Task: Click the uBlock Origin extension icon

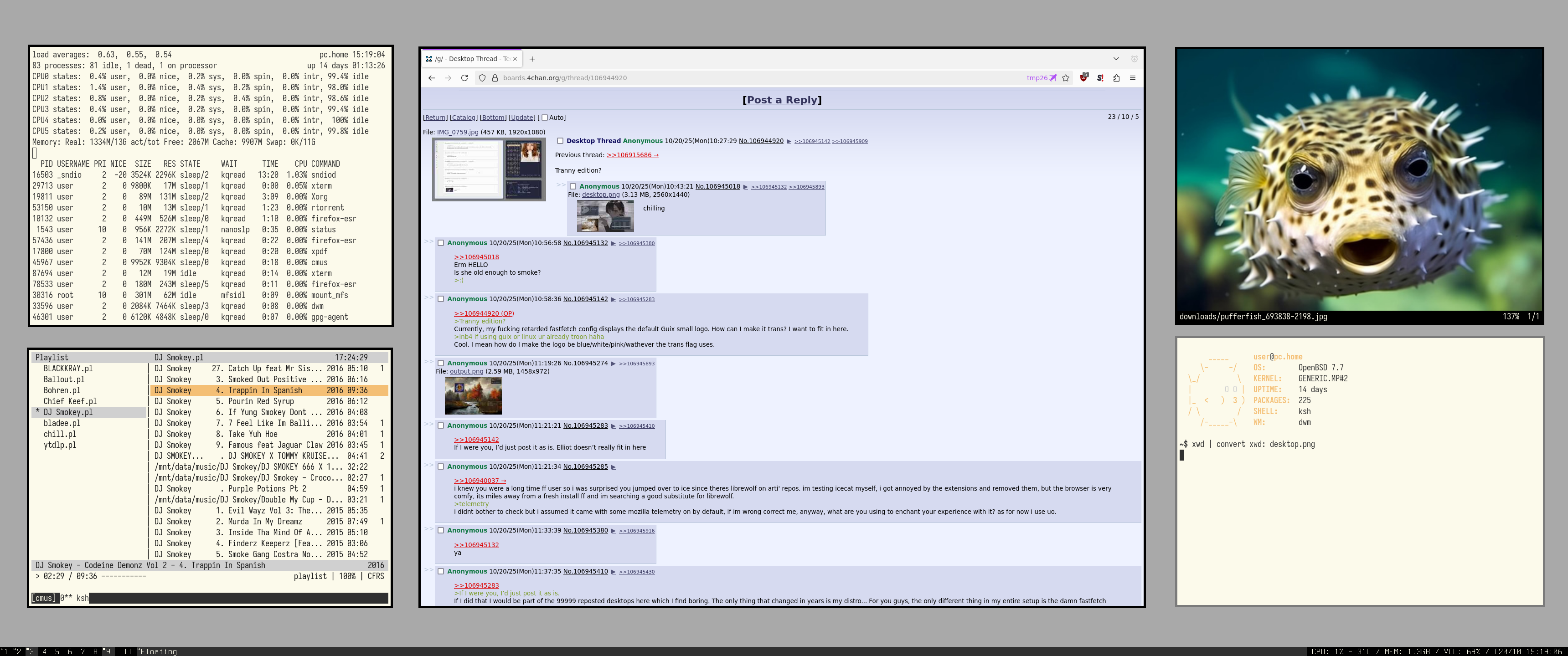Action: [1083, 77]
